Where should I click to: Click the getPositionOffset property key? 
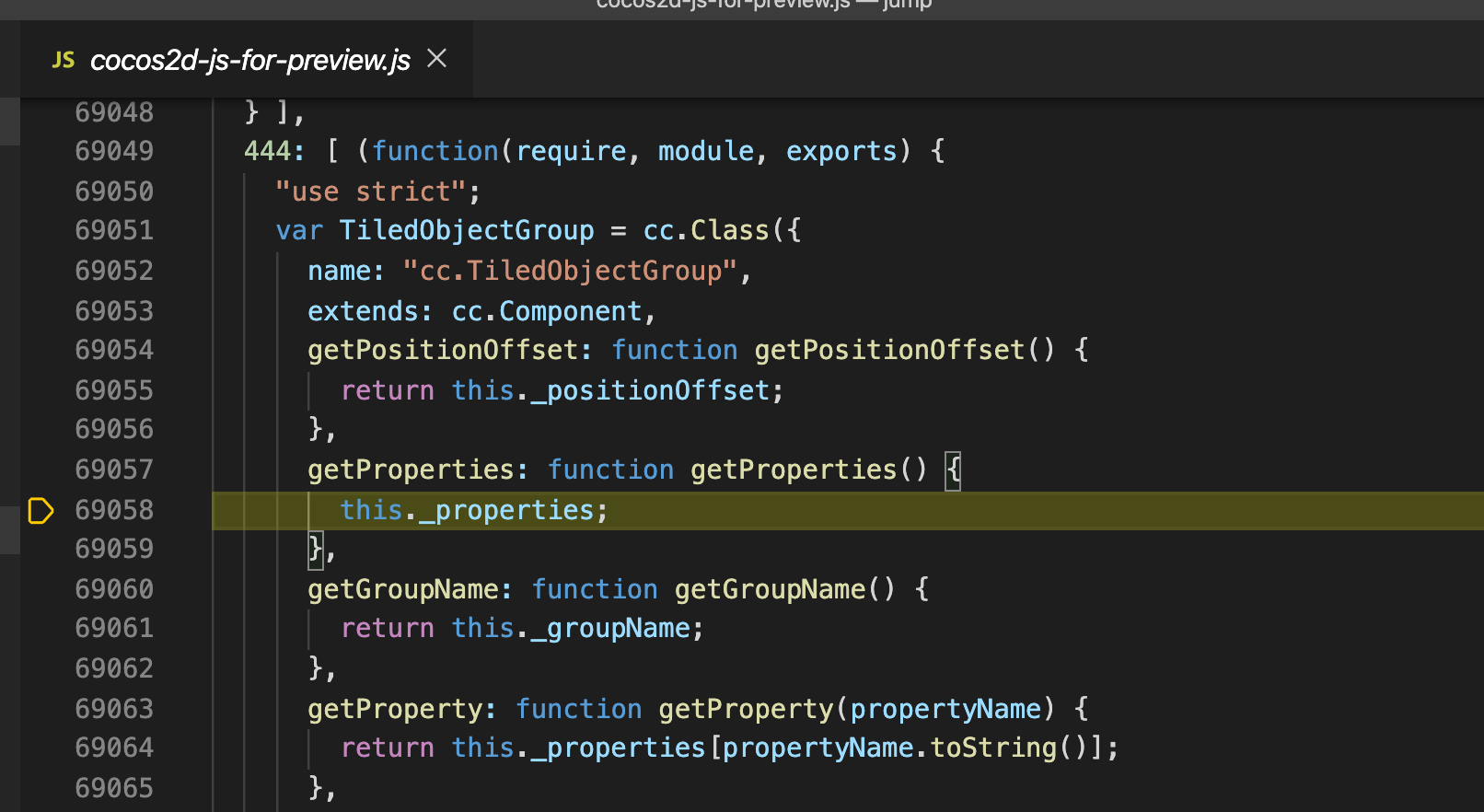[442, 350]
